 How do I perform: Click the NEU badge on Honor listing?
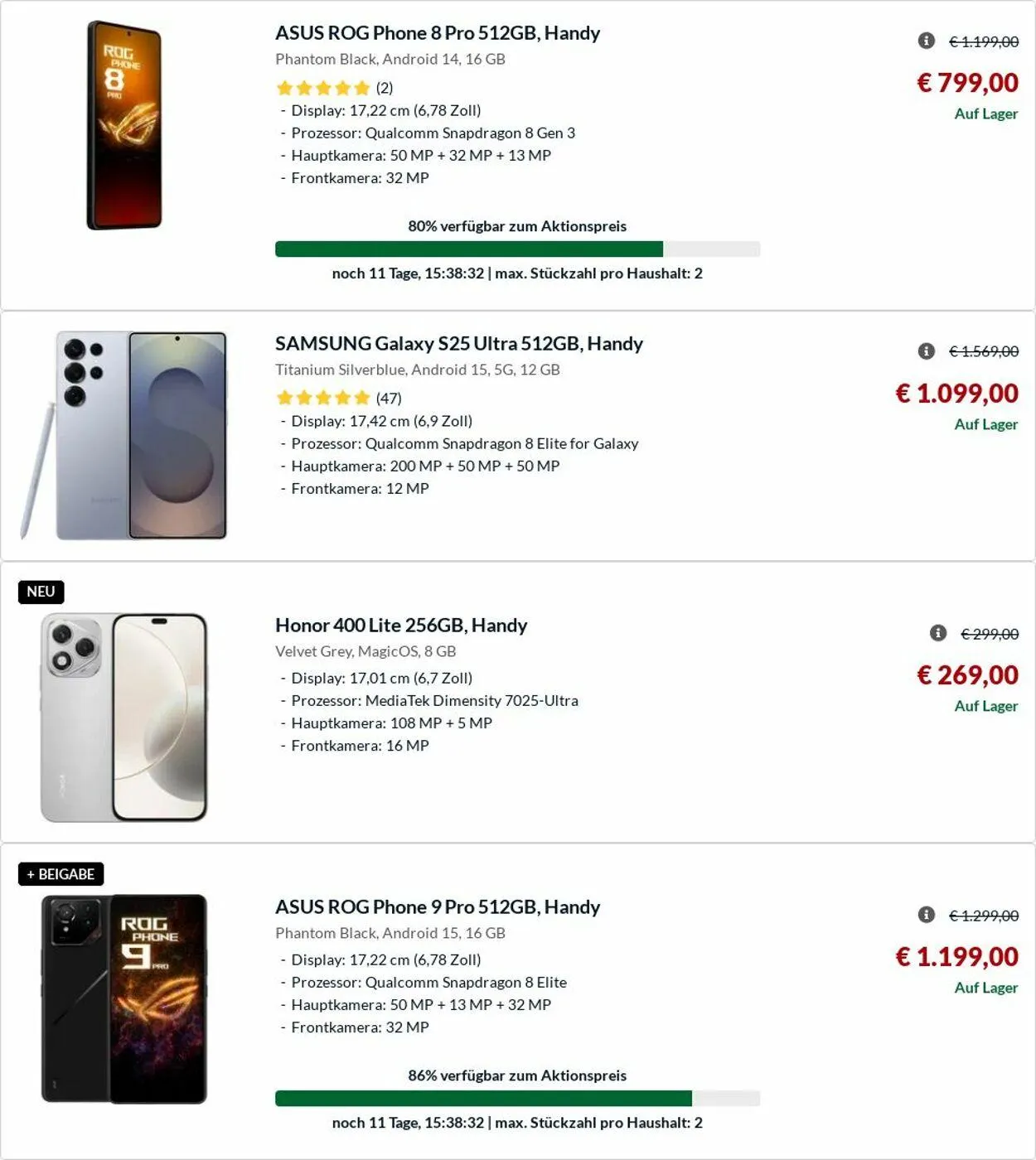point(41,592)
